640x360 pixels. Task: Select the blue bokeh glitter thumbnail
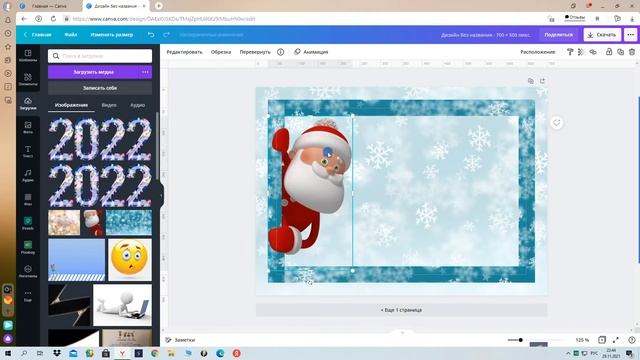point(129,223)
